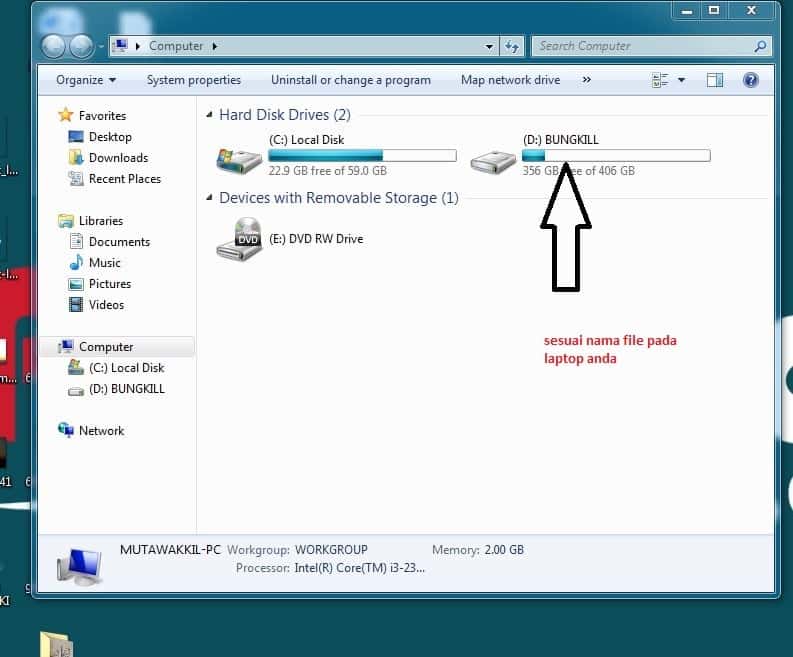Open recent pages dropdown next to Forward

[x=101, y=47]
